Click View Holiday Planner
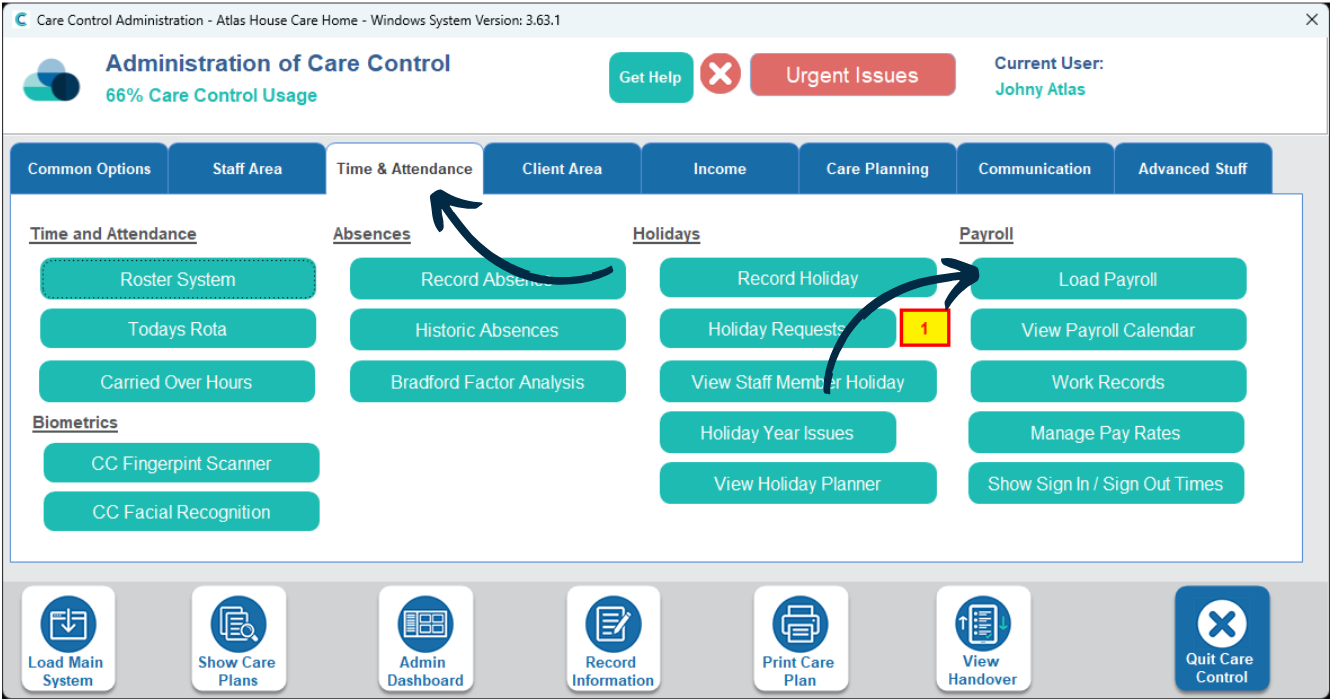The width and height of the screenshot is (1334, 700). coord(798,484)
